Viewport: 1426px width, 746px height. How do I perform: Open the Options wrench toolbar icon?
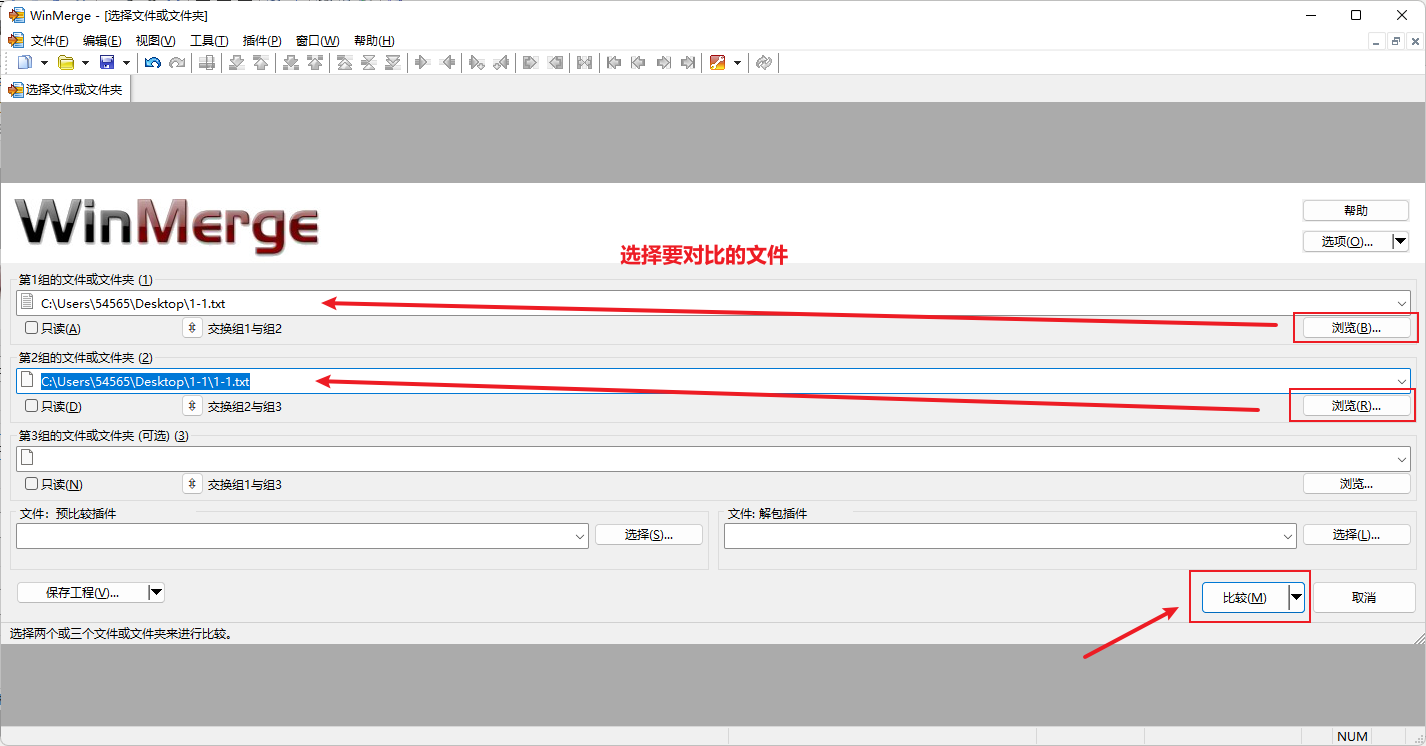tap(717, 62)
